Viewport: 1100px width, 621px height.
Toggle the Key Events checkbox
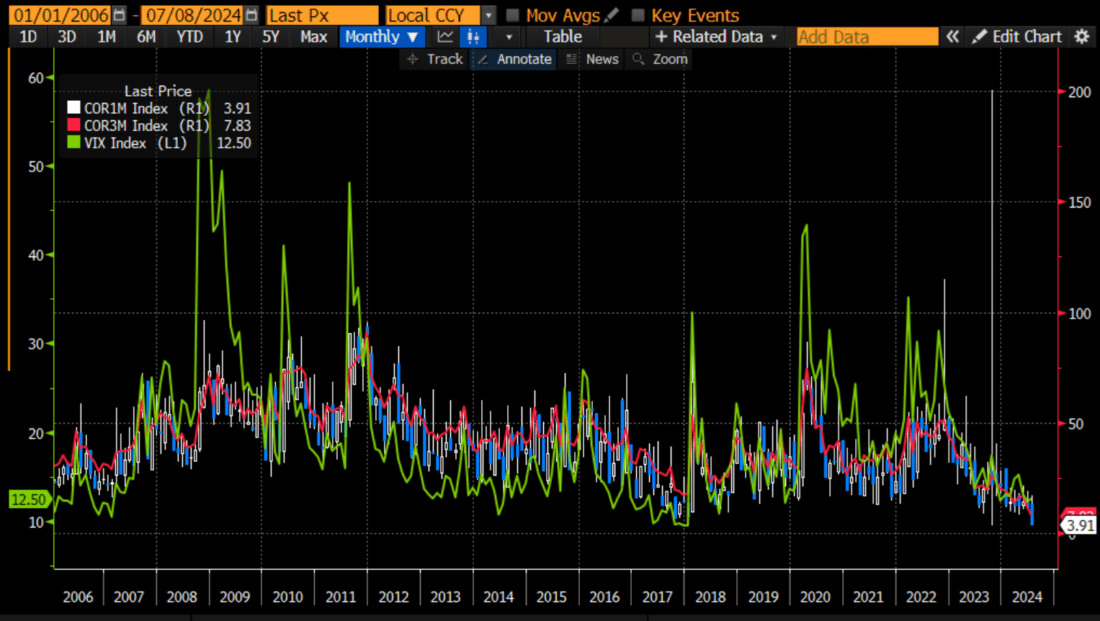(x=636, y=15)
